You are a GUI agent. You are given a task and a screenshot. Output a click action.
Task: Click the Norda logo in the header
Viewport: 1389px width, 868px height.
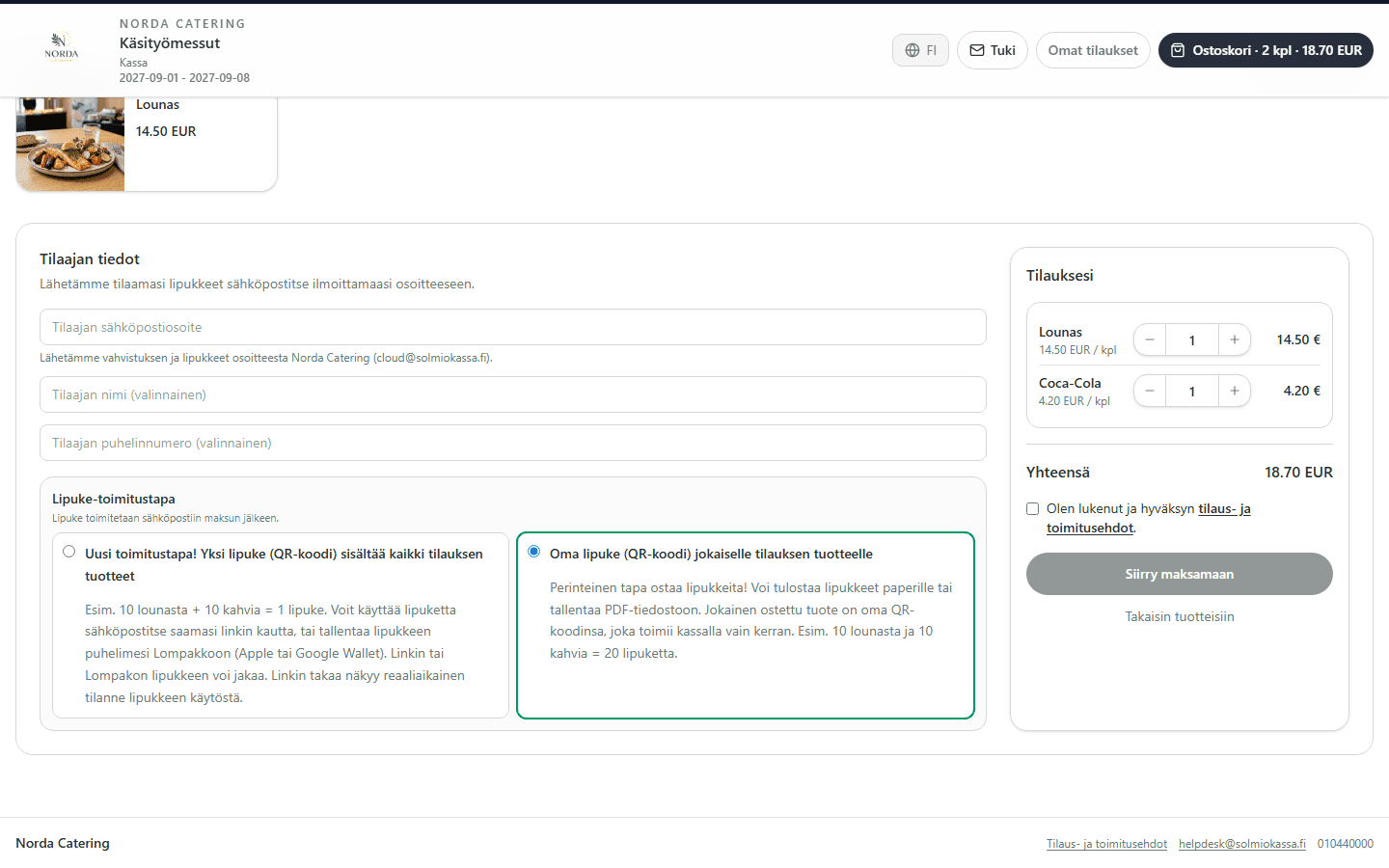pos(62,48)
